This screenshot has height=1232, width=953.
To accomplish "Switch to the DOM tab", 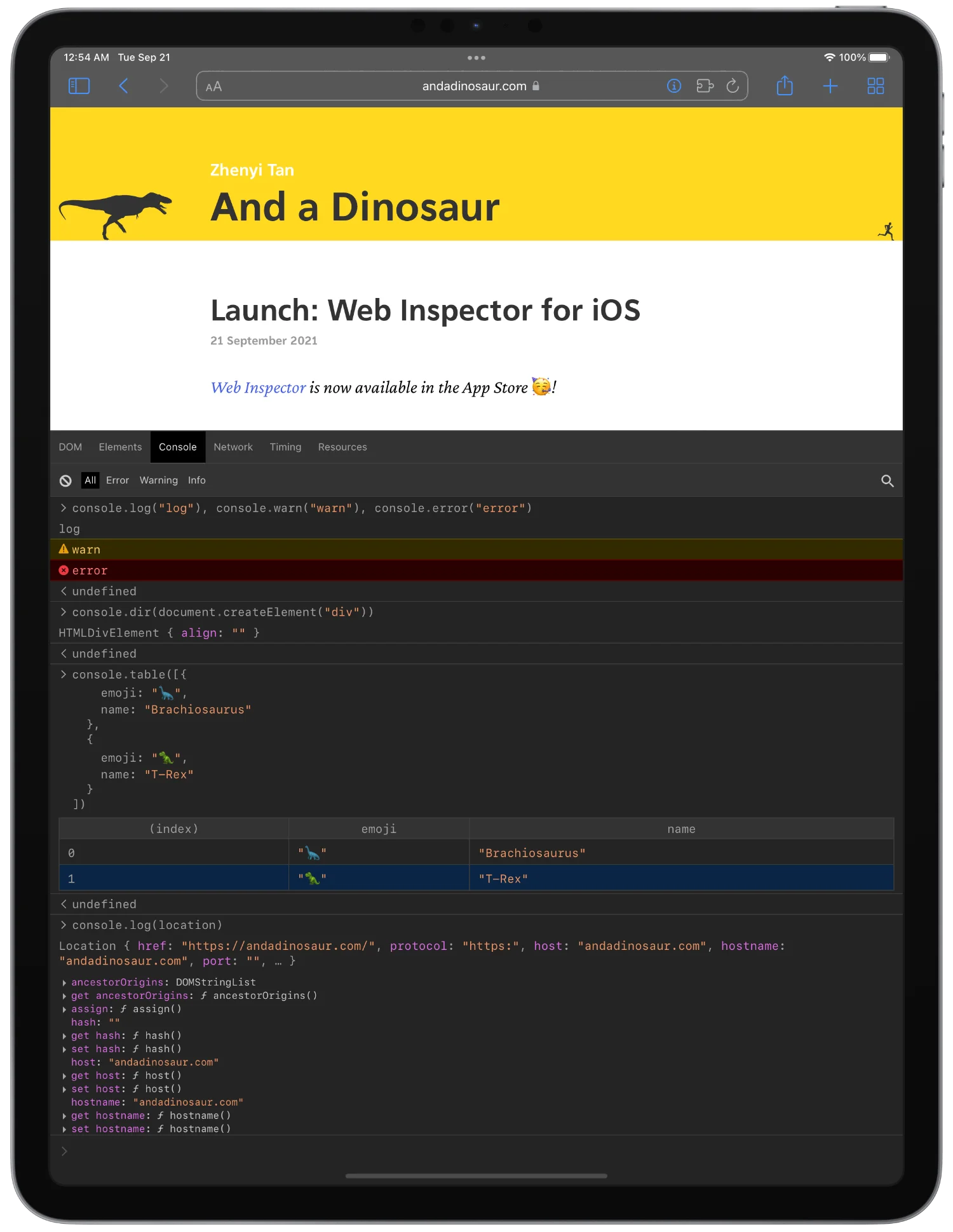I will [71, 447].
